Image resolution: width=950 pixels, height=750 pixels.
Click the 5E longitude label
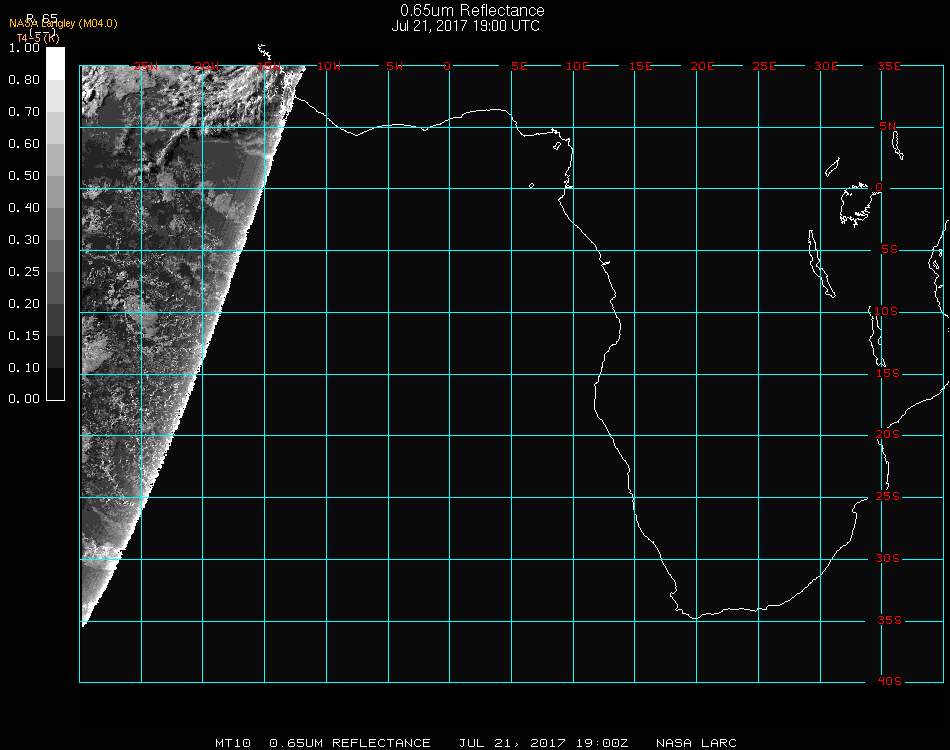pyautogui.click(x=519, y=66)
